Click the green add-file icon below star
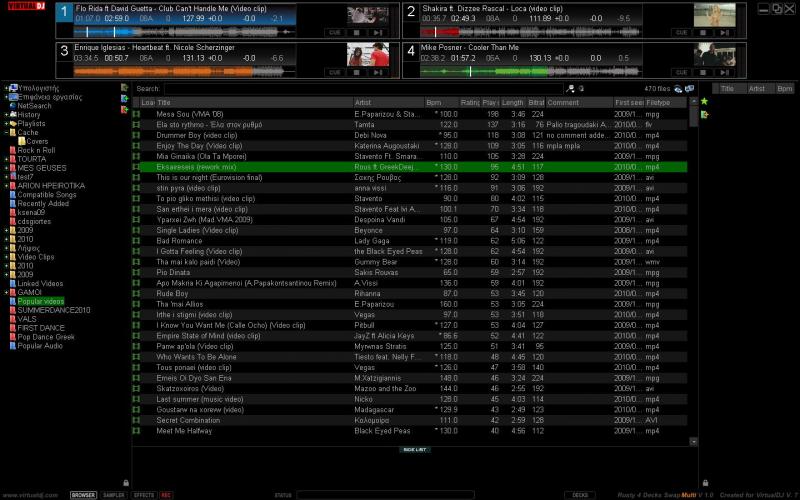This screenshot has width=800, height=500. coord(705,114)
